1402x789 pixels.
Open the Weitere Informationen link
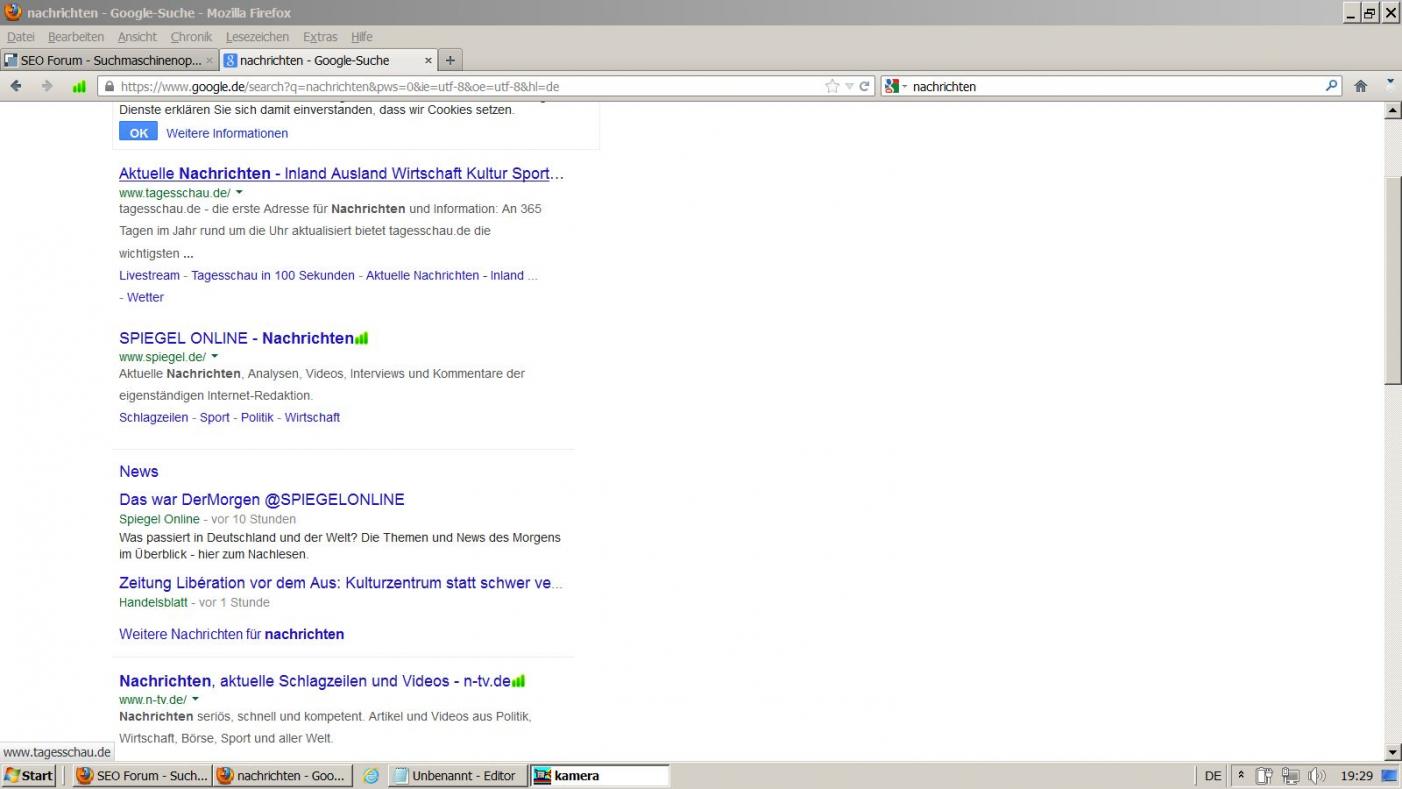[227, 133]
